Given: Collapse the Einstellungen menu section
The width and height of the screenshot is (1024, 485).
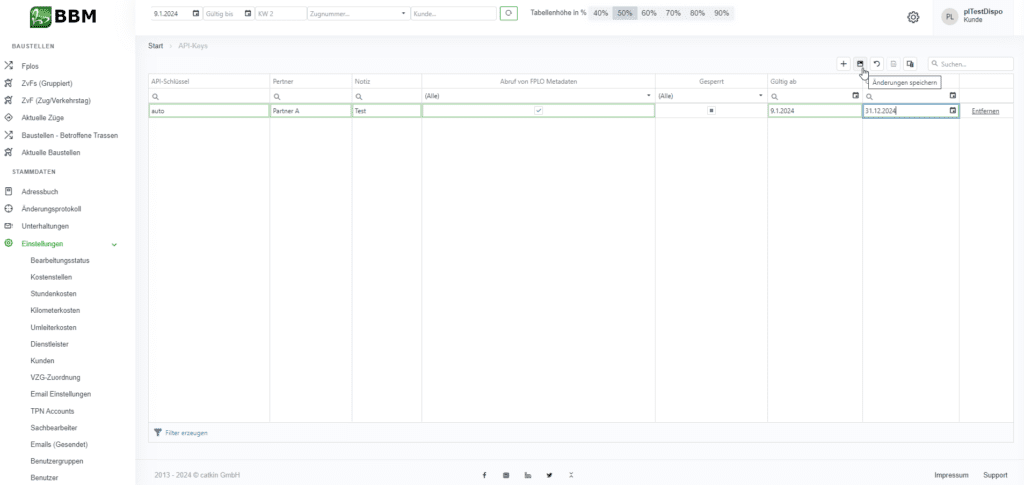Looking at the screenshot, I should 114,244.
